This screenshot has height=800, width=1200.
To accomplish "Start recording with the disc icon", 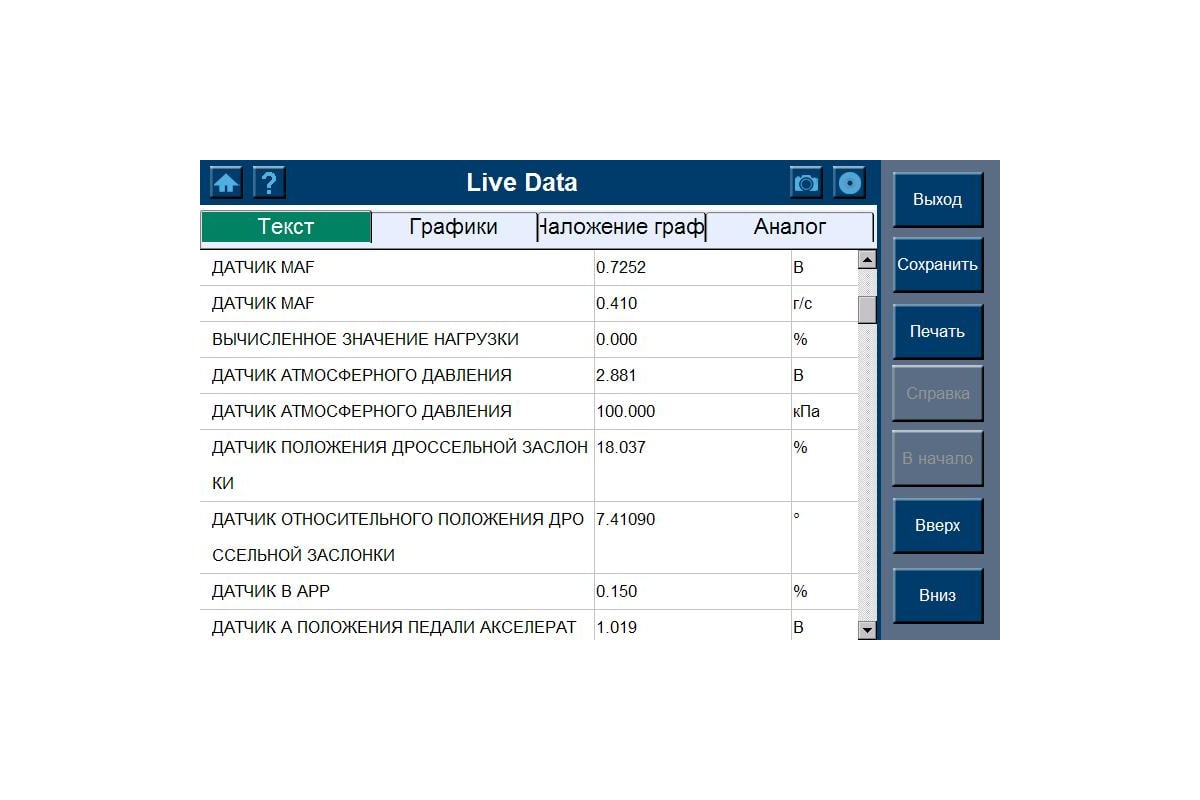I will 849,183.
